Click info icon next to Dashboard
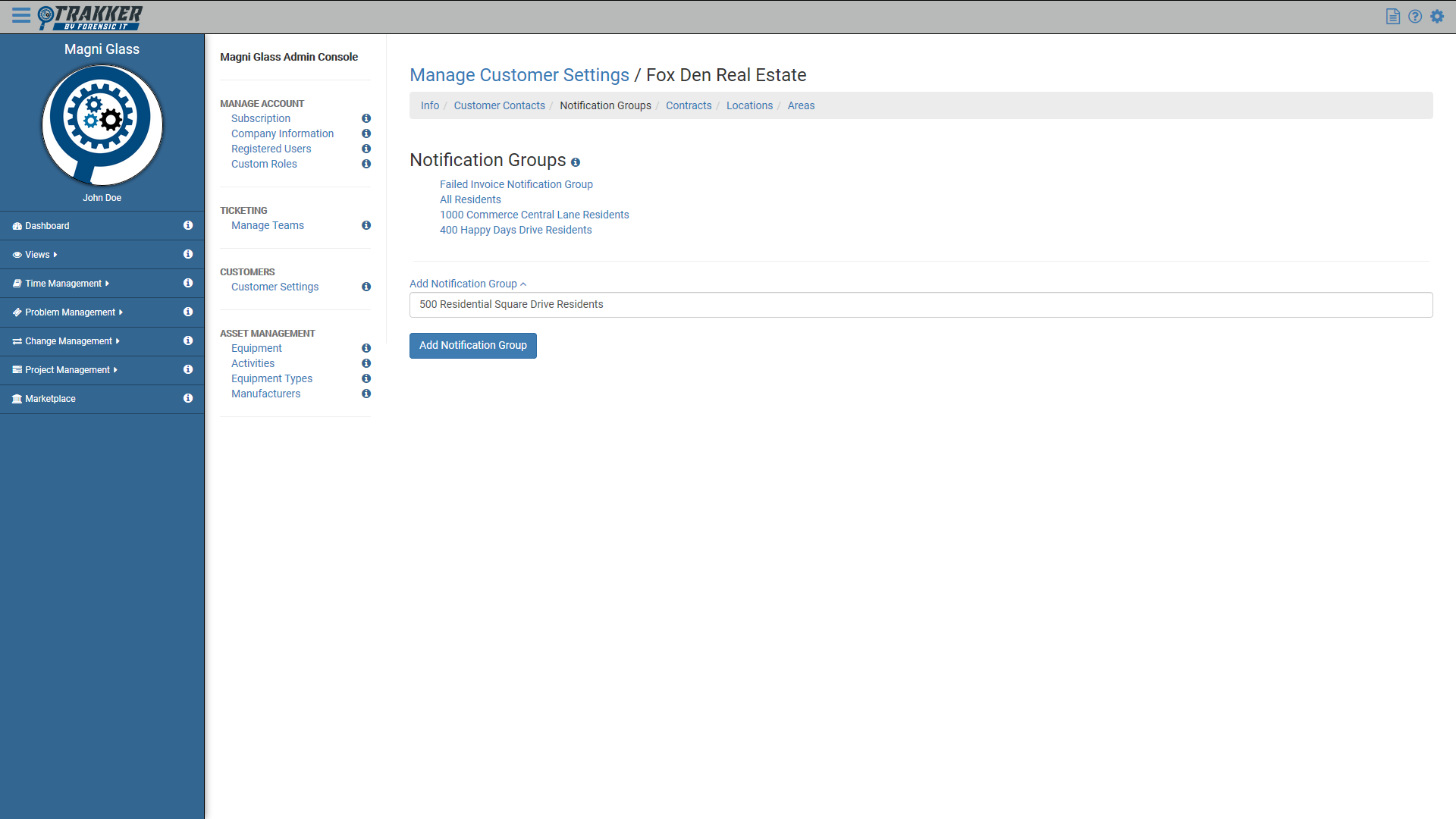Viewport: 1456px width, 819px height. pyautogui.click(x=188, y=225)
